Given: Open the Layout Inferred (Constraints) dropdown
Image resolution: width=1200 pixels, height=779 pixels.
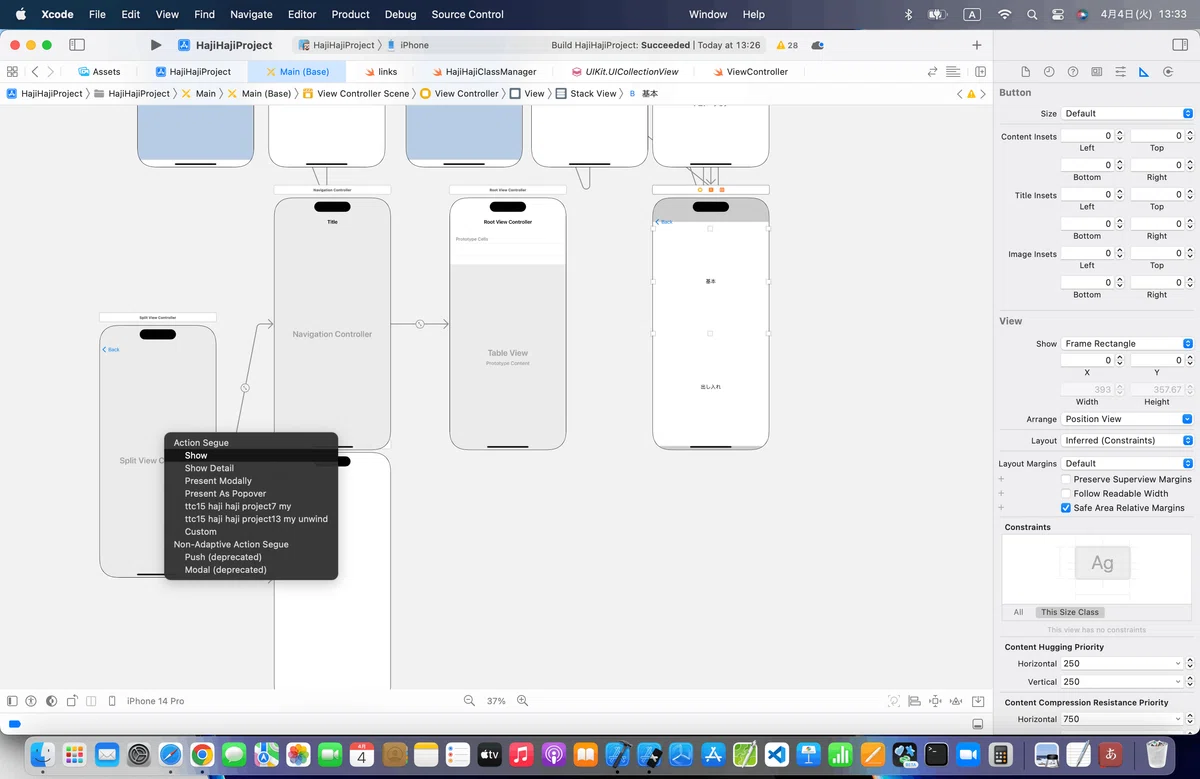Looking at the screenshot, I should [x=1127, y=440].
